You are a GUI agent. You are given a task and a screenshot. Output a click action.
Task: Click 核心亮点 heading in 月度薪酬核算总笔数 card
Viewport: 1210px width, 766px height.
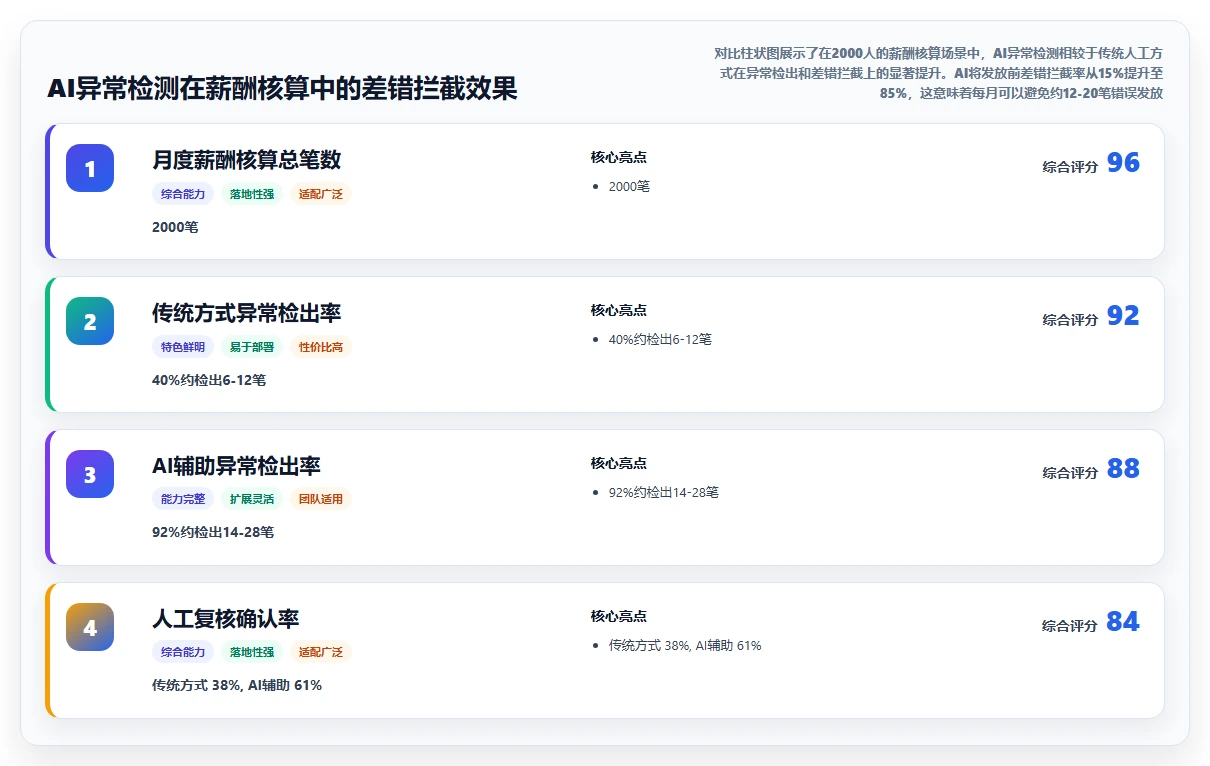coord(619,157)
